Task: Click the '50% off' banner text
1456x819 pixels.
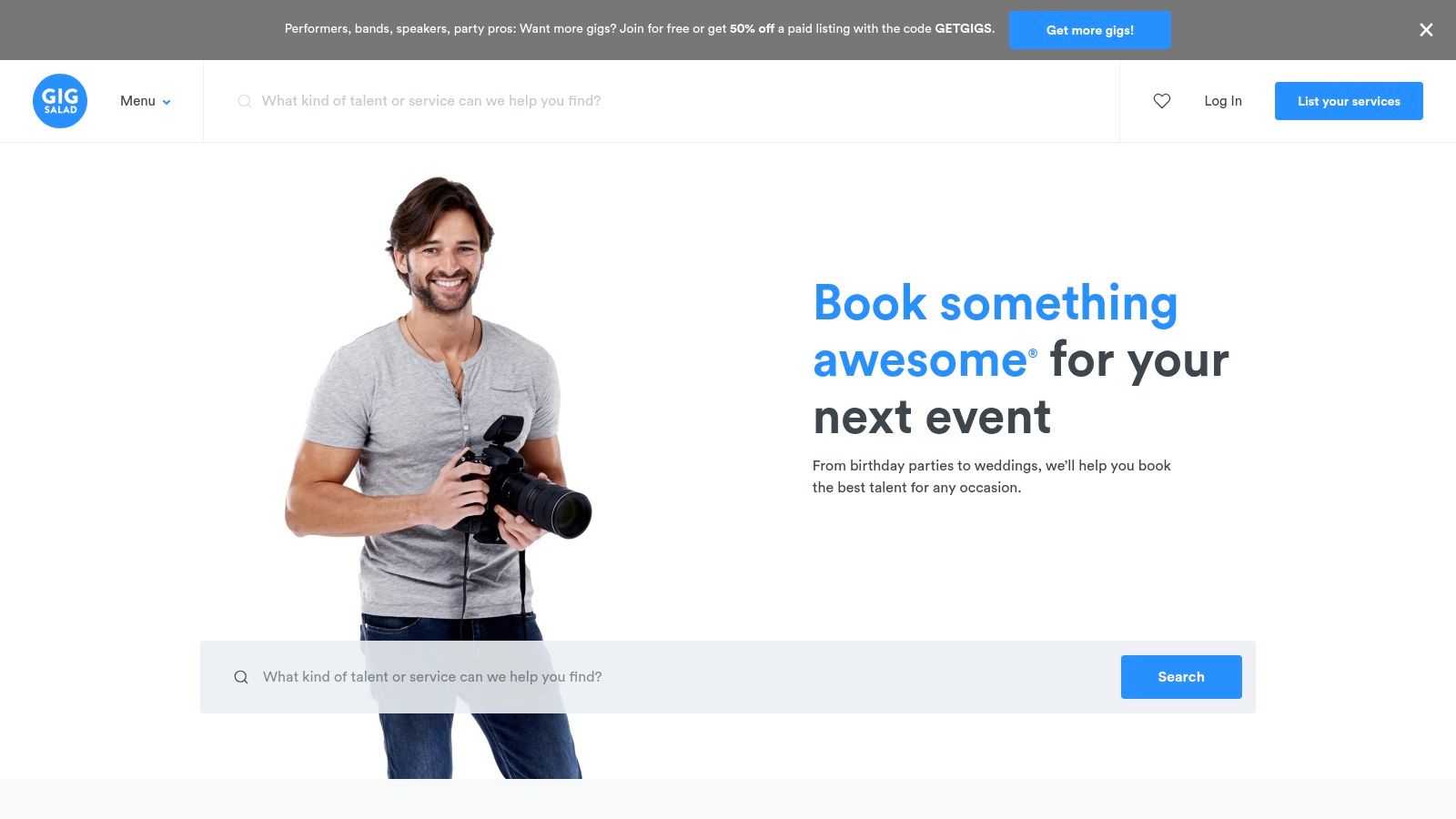Action: 752,29
